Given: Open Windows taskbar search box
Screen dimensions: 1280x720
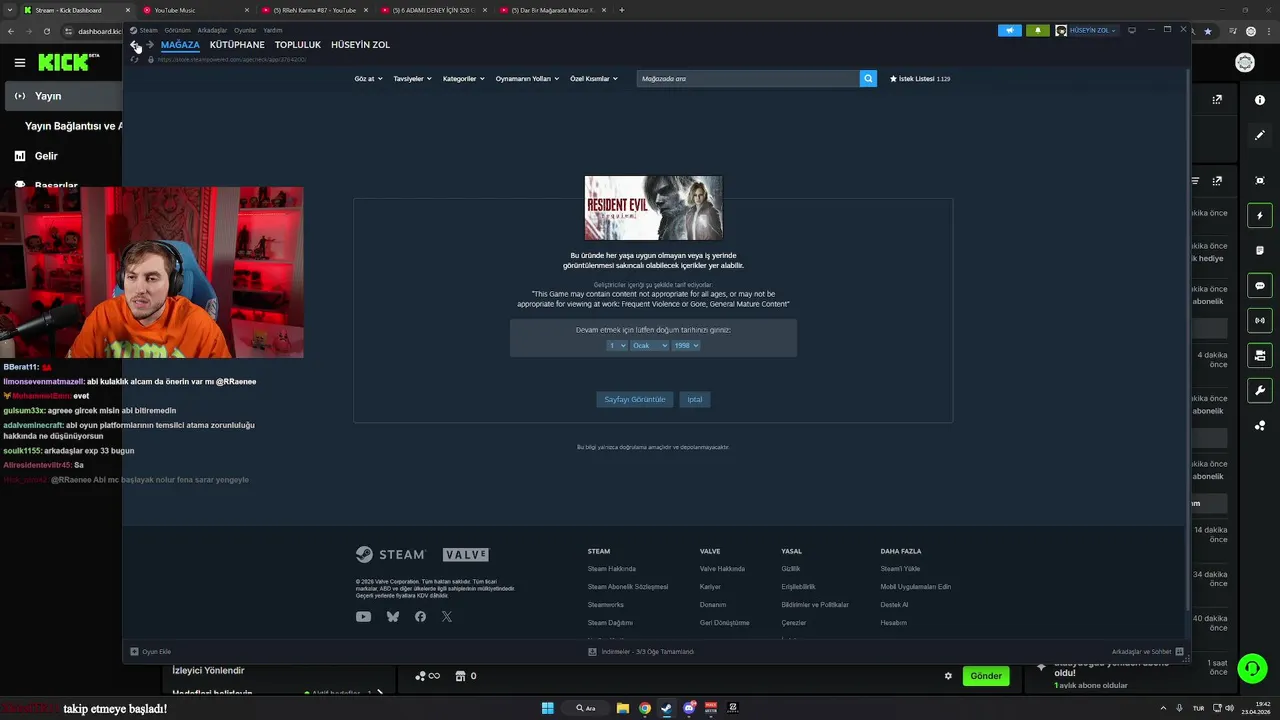Looking at the screenshot, I should (586, 708).
